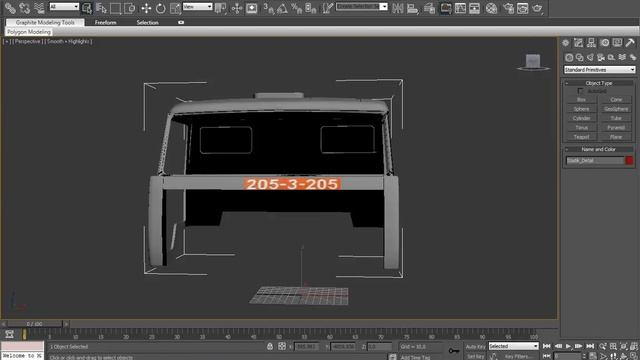Select the Cameras create category

[x=601, y=57]
